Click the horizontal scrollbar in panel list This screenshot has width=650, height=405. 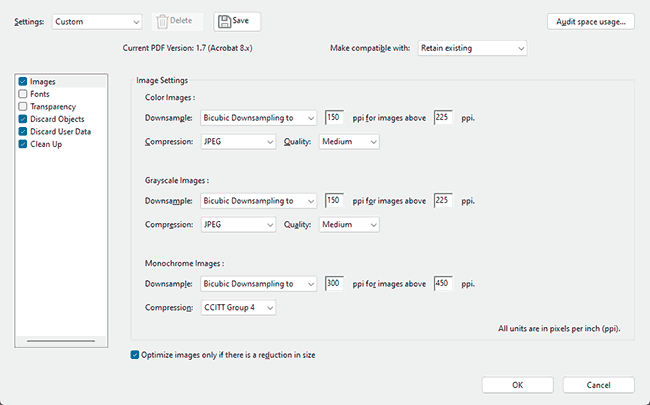[61, 341]
